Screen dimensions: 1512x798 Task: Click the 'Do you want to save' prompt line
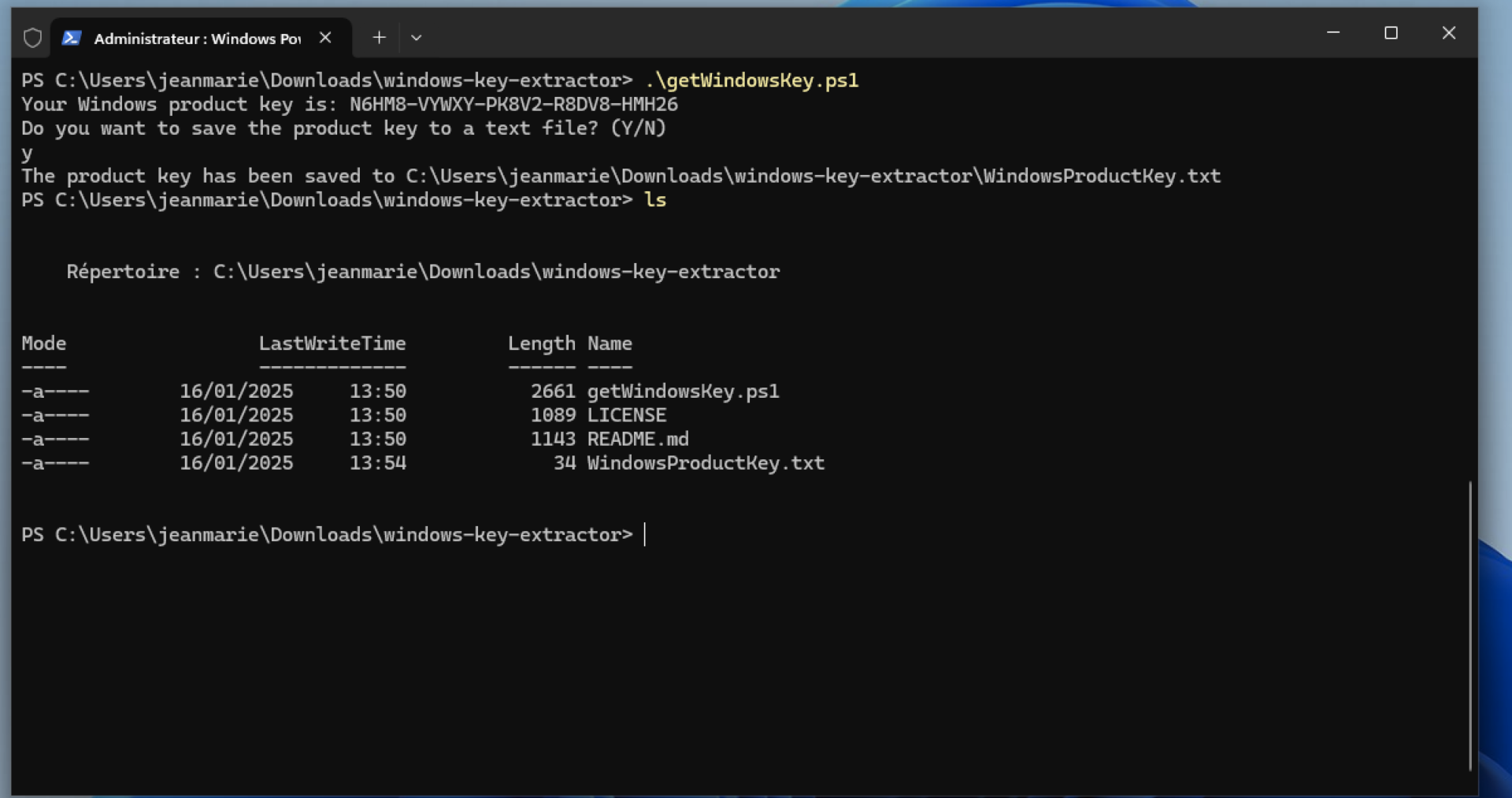(x=343, y=128)
